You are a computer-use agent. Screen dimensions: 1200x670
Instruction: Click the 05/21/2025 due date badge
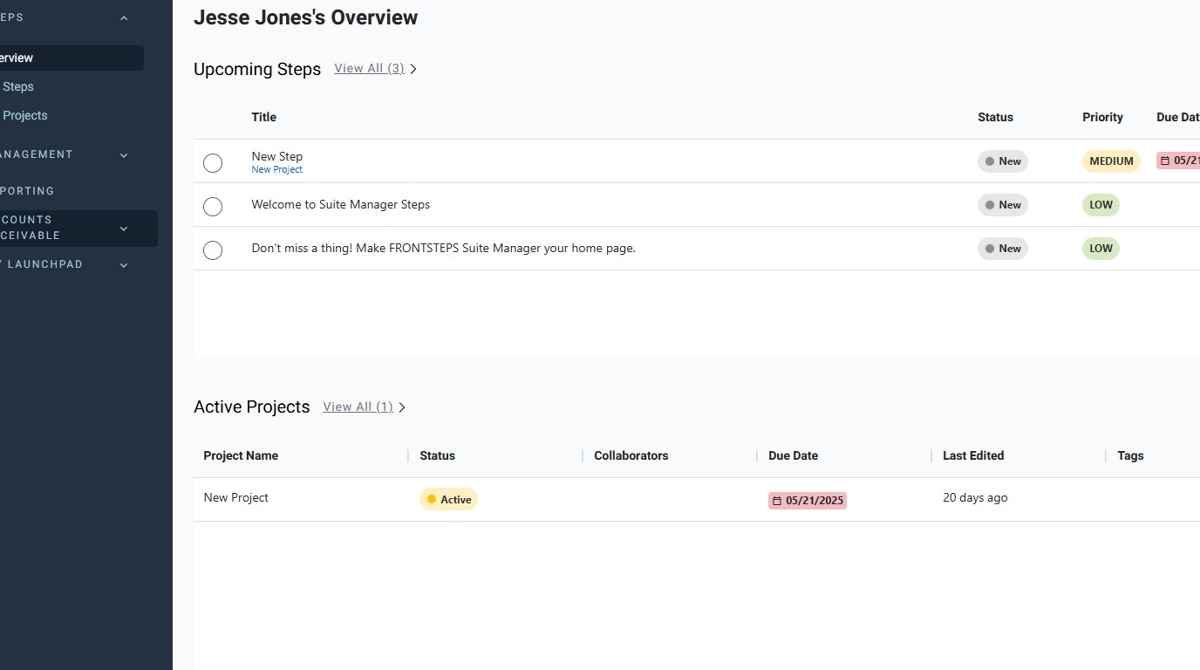pos(807,501)
